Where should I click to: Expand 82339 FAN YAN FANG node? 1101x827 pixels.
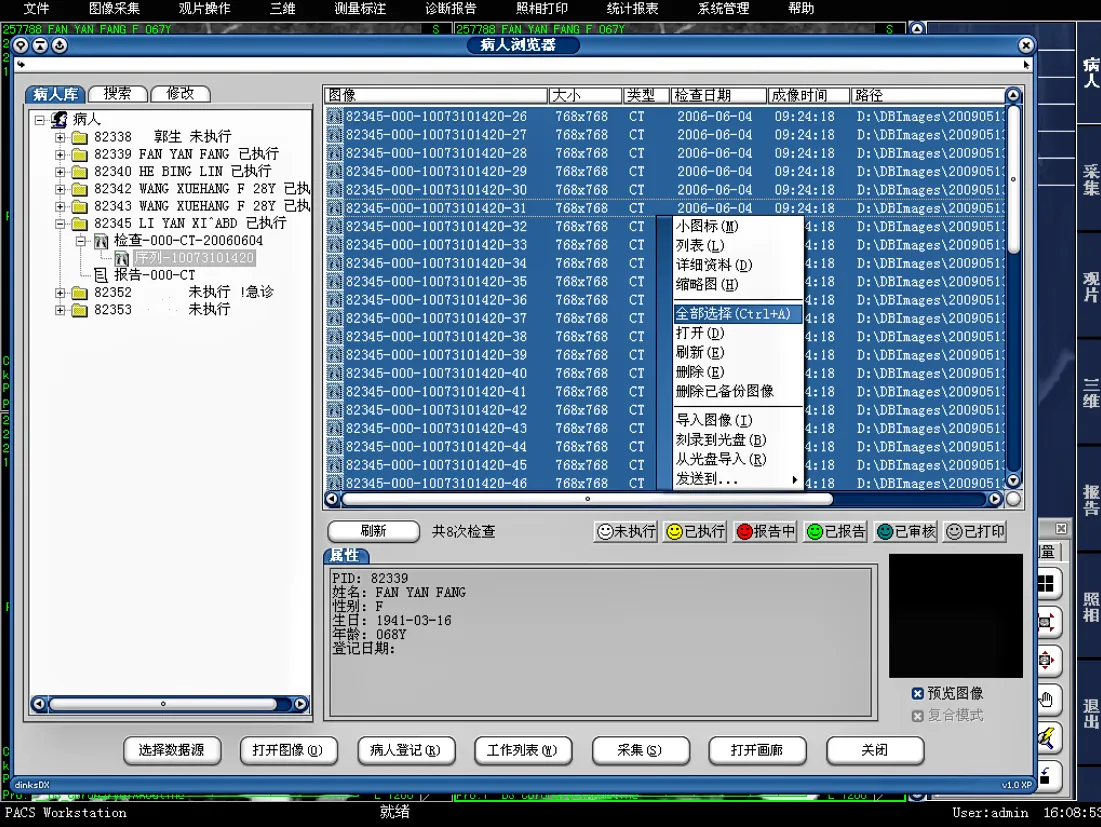(60, 154)
